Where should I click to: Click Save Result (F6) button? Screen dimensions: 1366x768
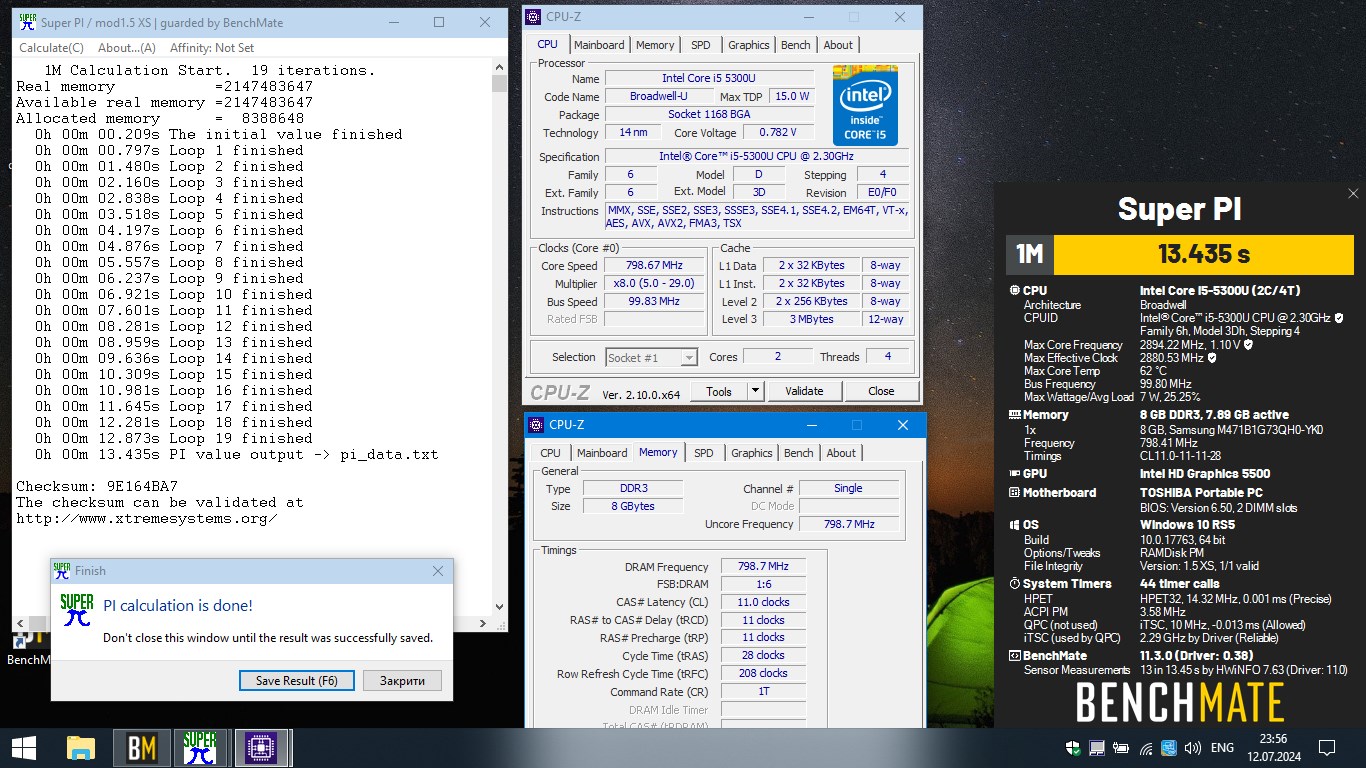297,681
